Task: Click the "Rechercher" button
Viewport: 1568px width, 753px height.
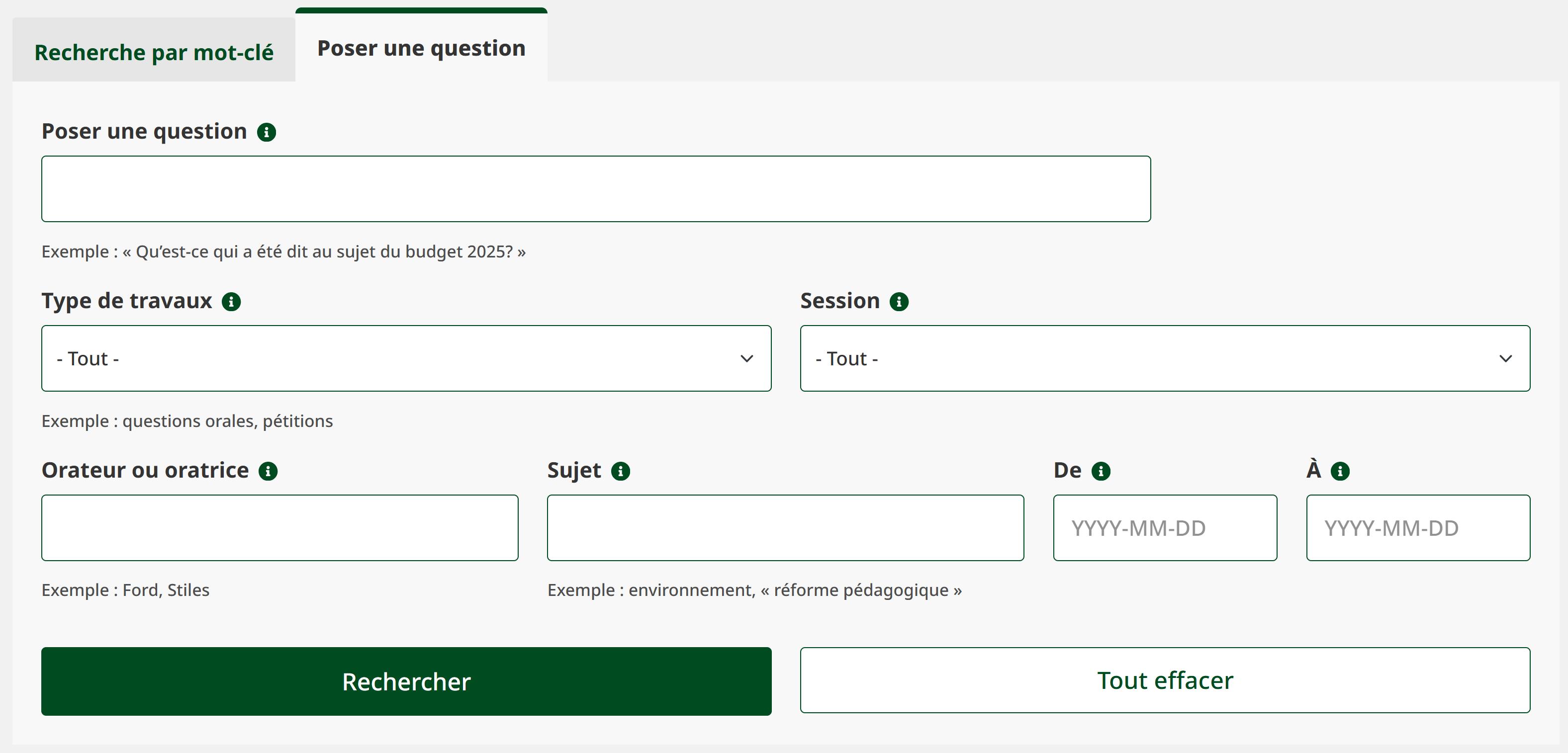Action: (406, 681)
